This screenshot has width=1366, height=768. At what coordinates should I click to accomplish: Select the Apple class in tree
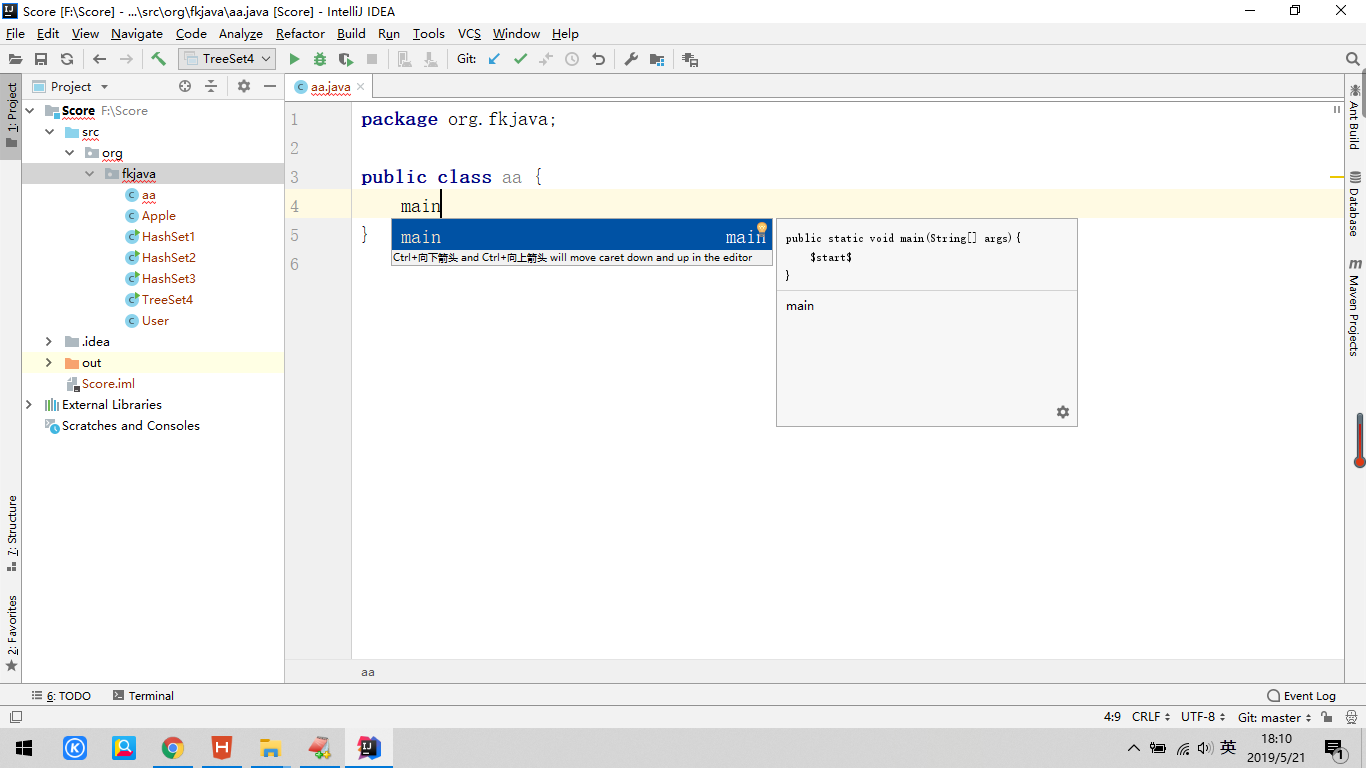[158, 216]
